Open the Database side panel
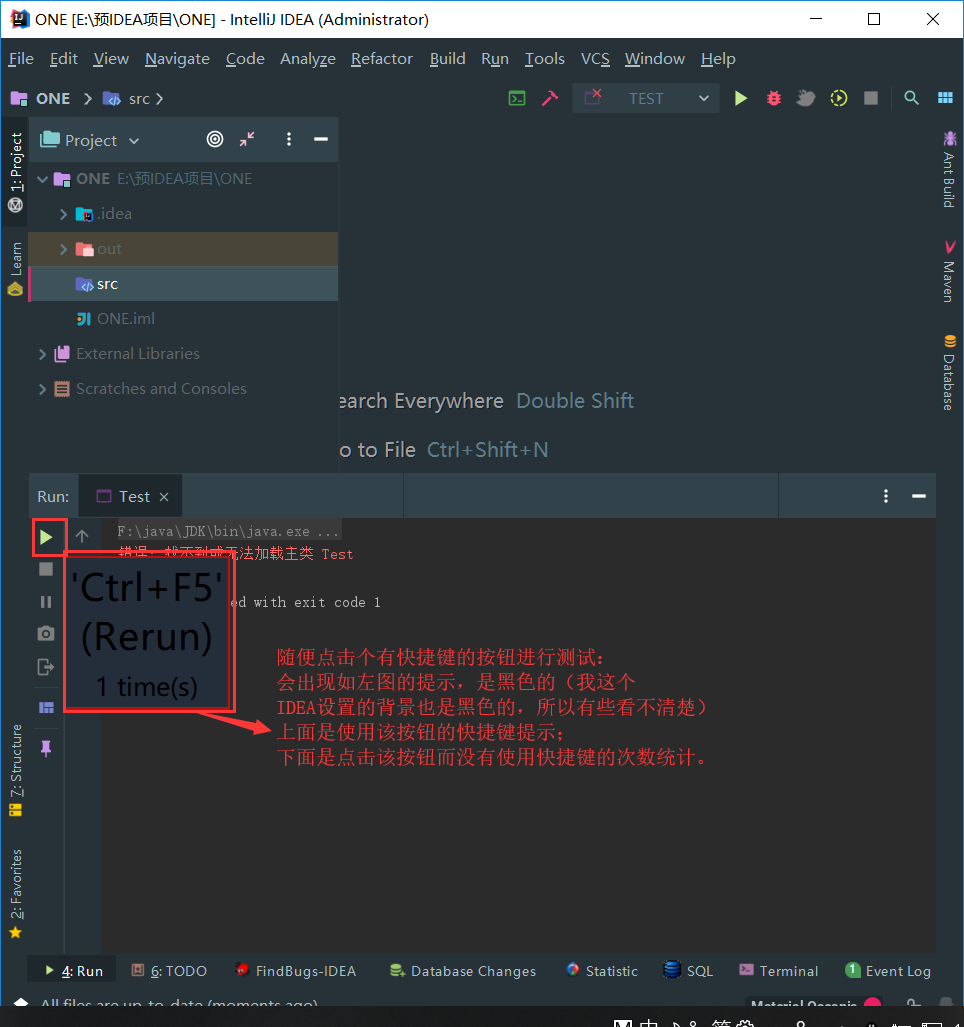 click(x=949, y=372)
